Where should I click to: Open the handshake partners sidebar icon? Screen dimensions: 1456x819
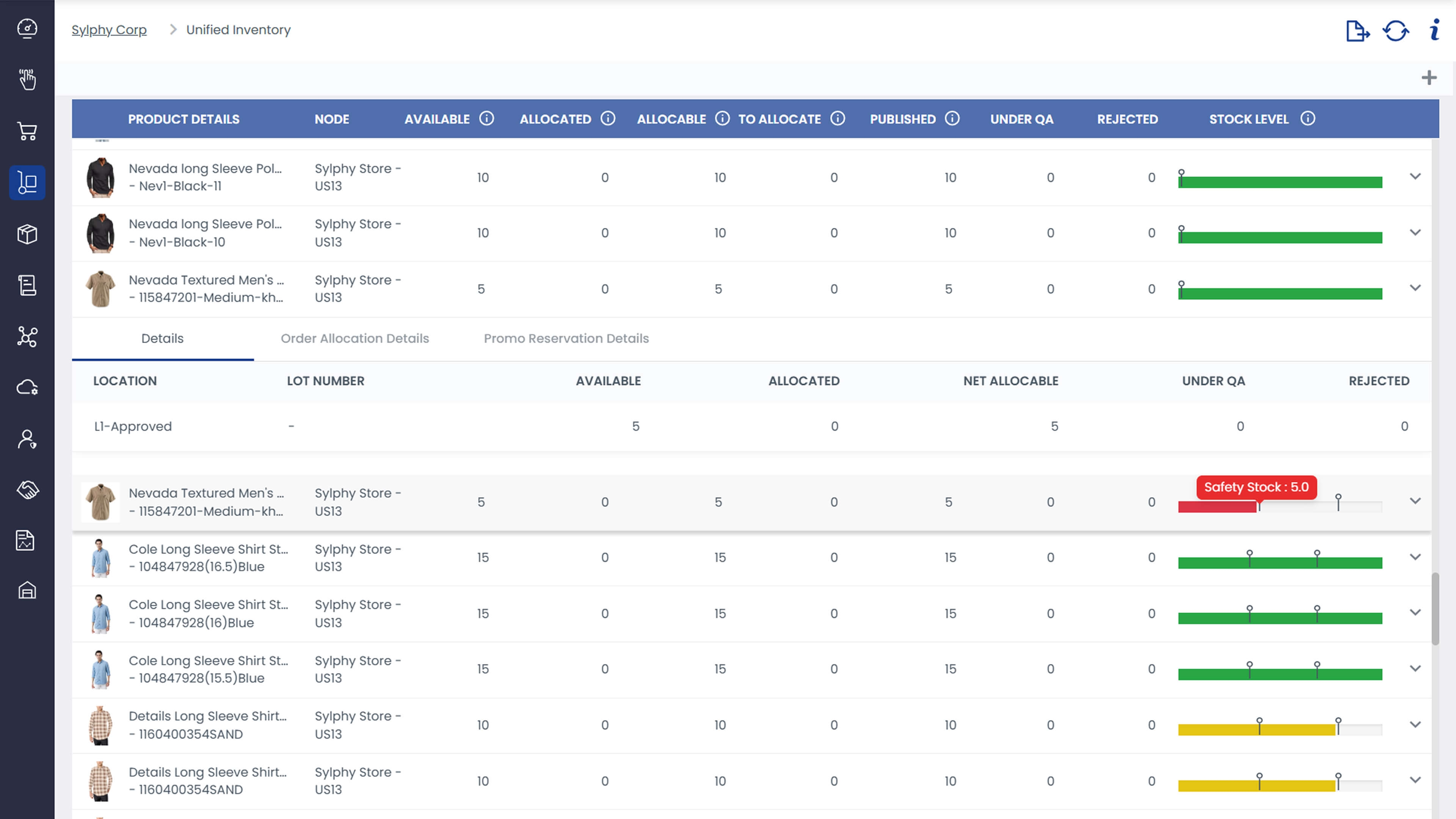click(27, 490)
